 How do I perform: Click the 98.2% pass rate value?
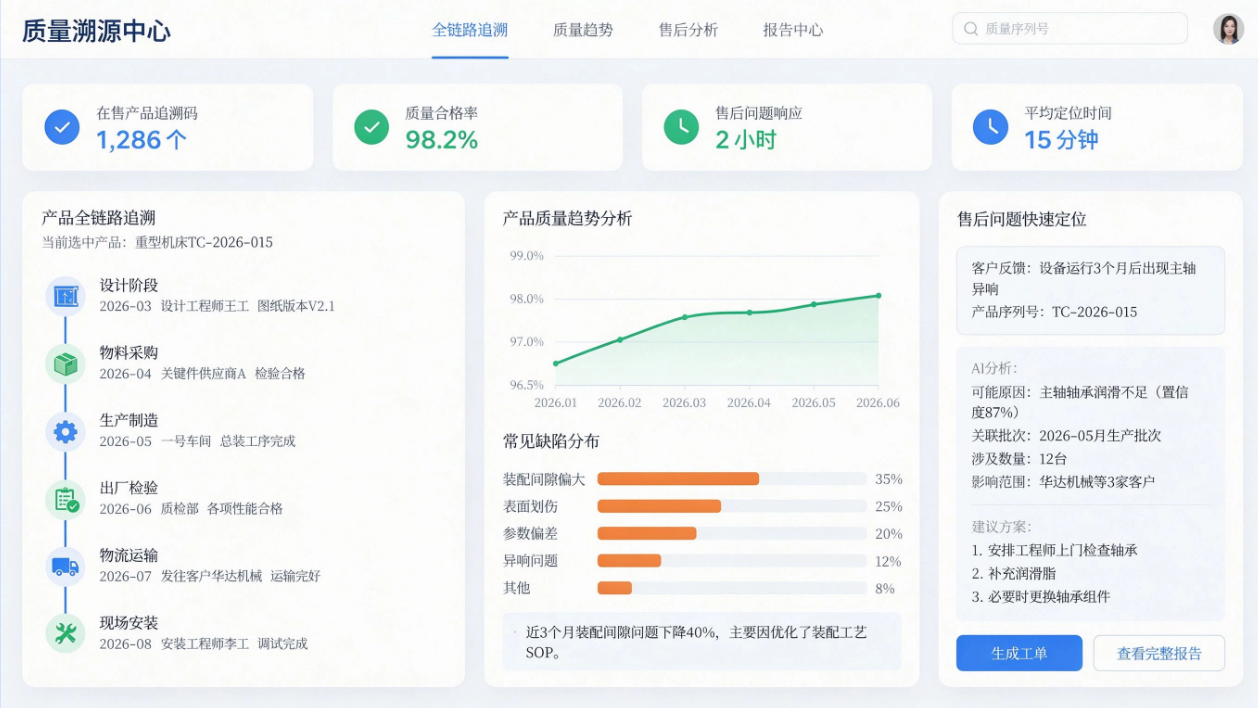coord(442,140)
